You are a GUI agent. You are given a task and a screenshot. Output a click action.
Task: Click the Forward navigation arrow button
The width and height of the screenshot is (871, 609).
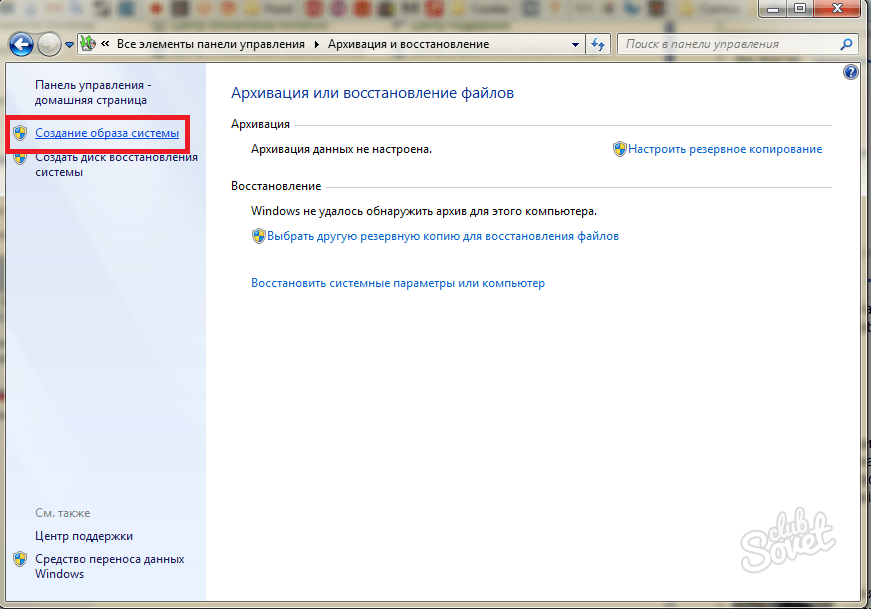tap(49, 45)
